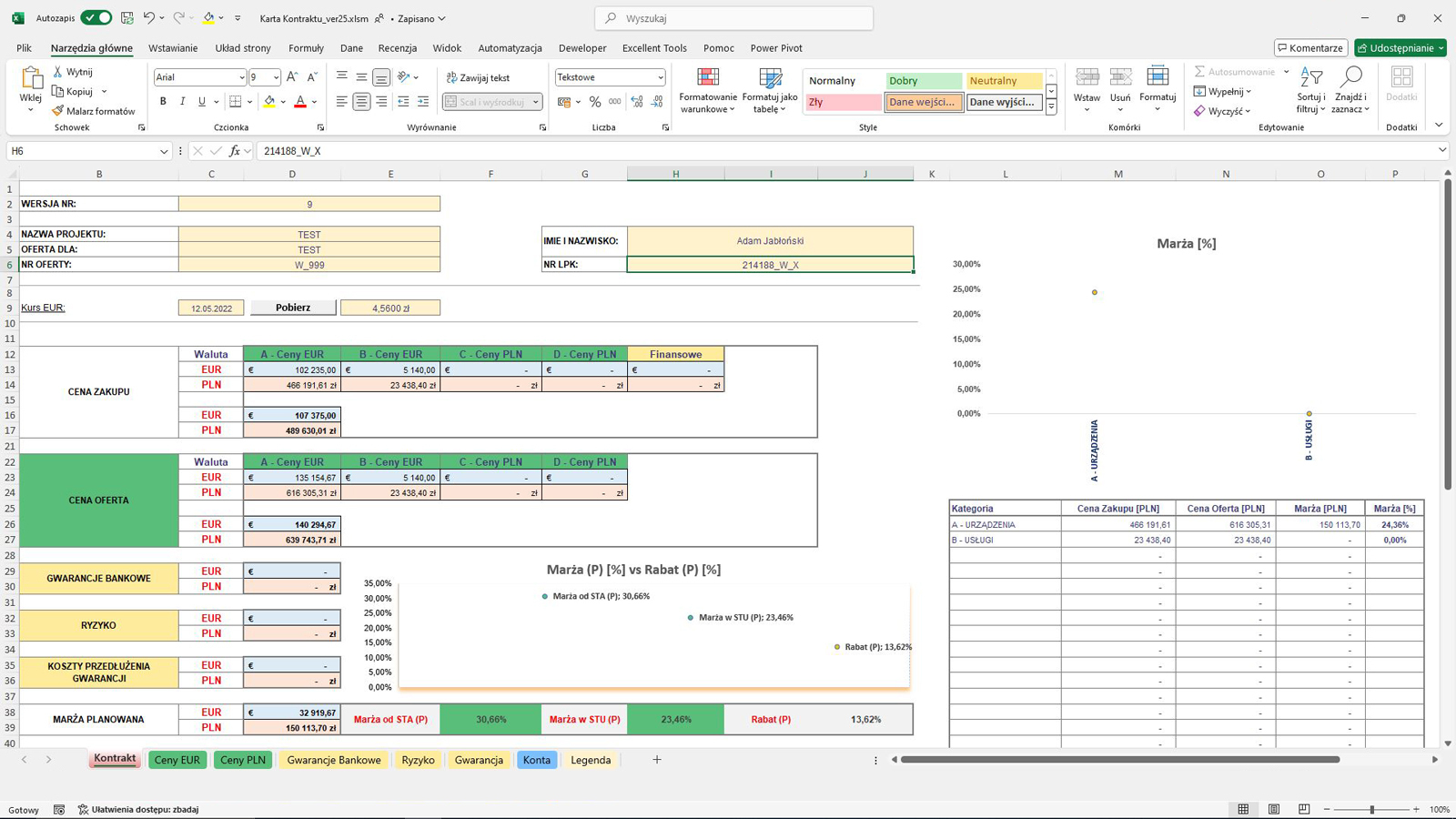Click the italic formatting icon

[x=182, y=102]
